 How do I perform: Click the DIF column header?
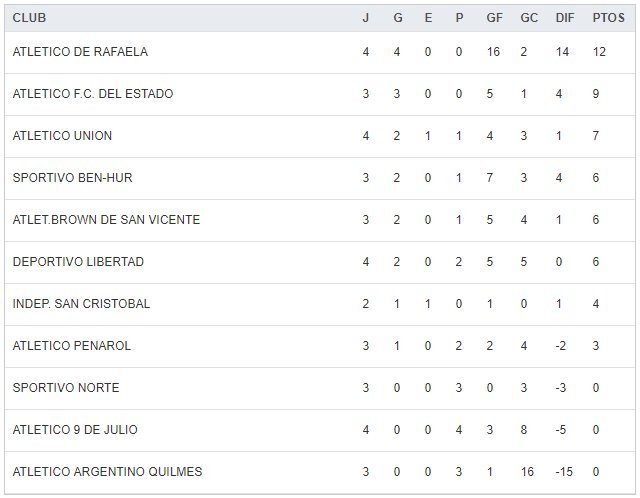coord(563,17)
